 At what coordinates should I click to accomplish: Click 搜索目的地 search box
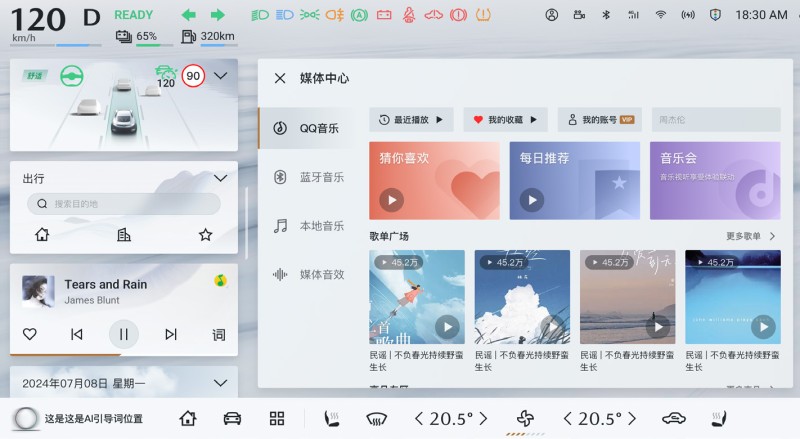124,204
